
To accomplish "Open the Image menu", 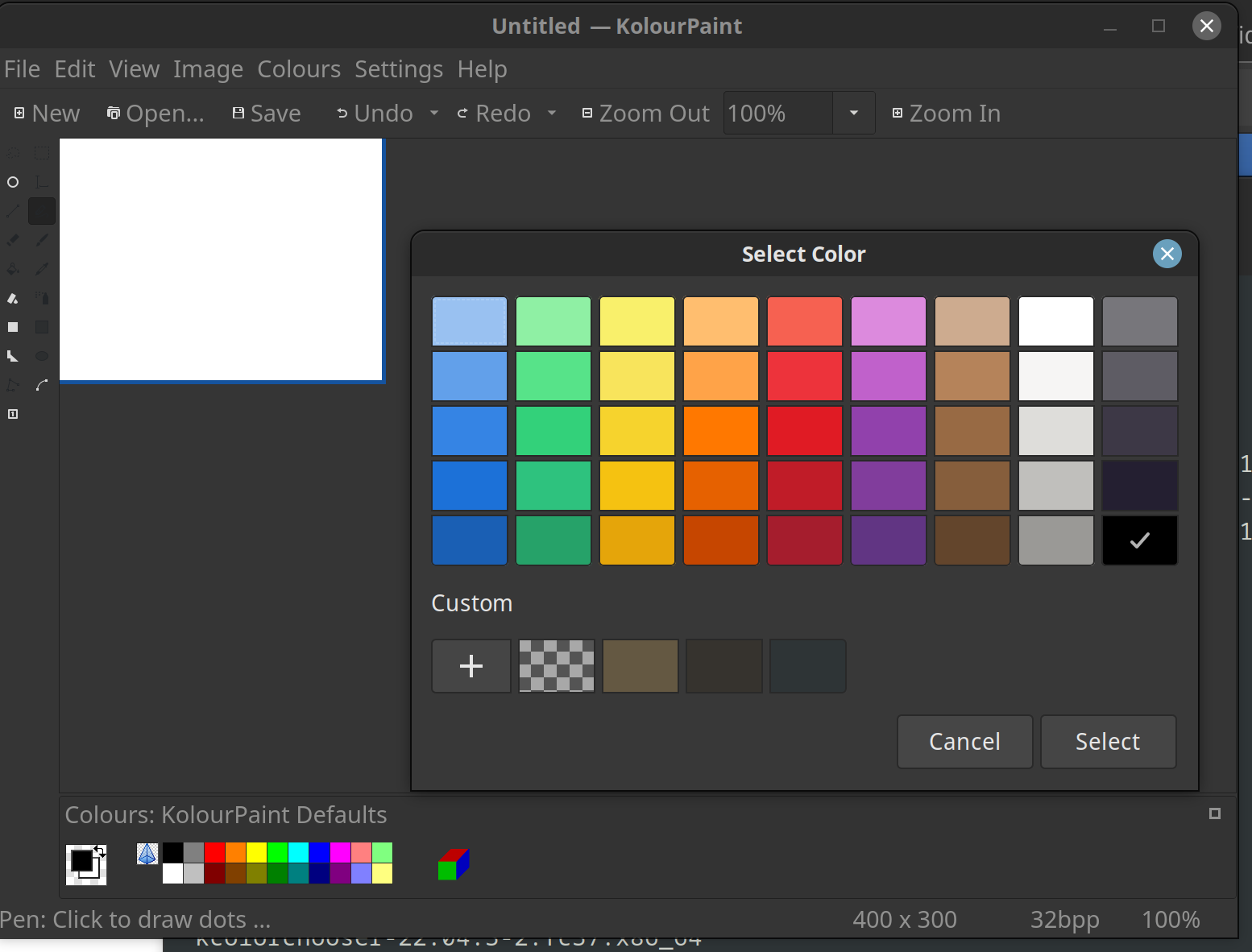I will tap(208, 69).
